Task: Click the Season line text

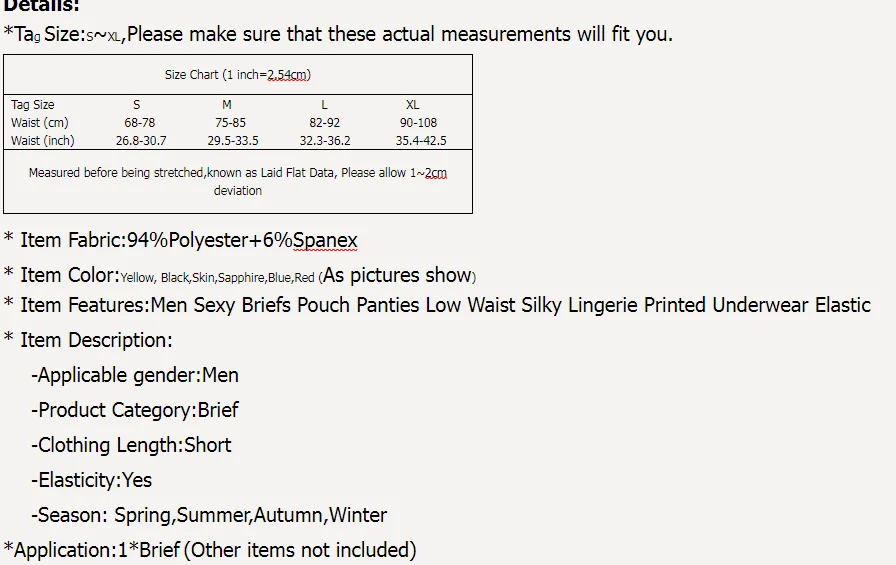Action: 209,516
